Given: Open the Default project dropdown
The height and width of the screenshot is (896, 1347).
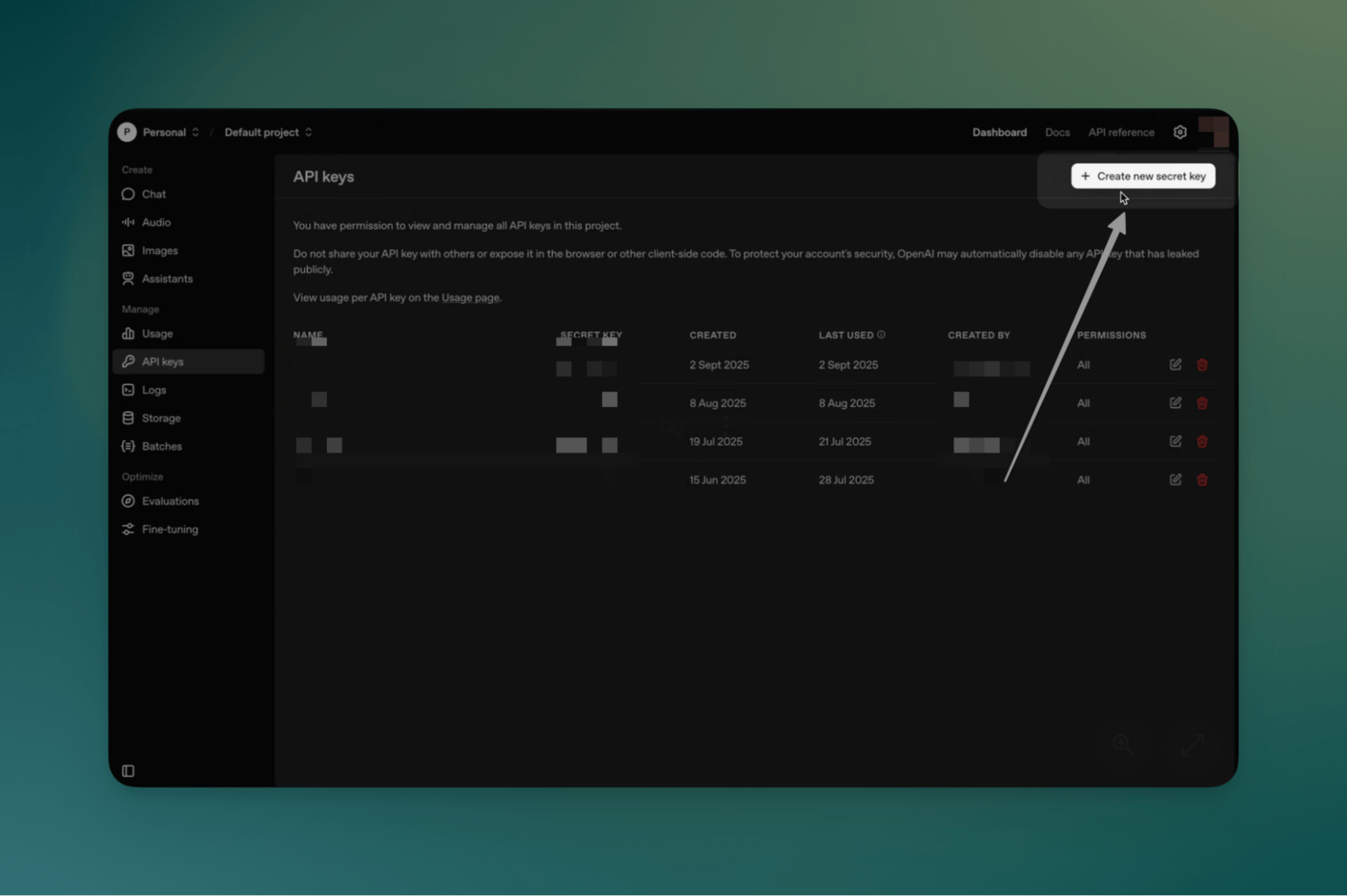Looking at the screenshot, I should tap(268, 132).
